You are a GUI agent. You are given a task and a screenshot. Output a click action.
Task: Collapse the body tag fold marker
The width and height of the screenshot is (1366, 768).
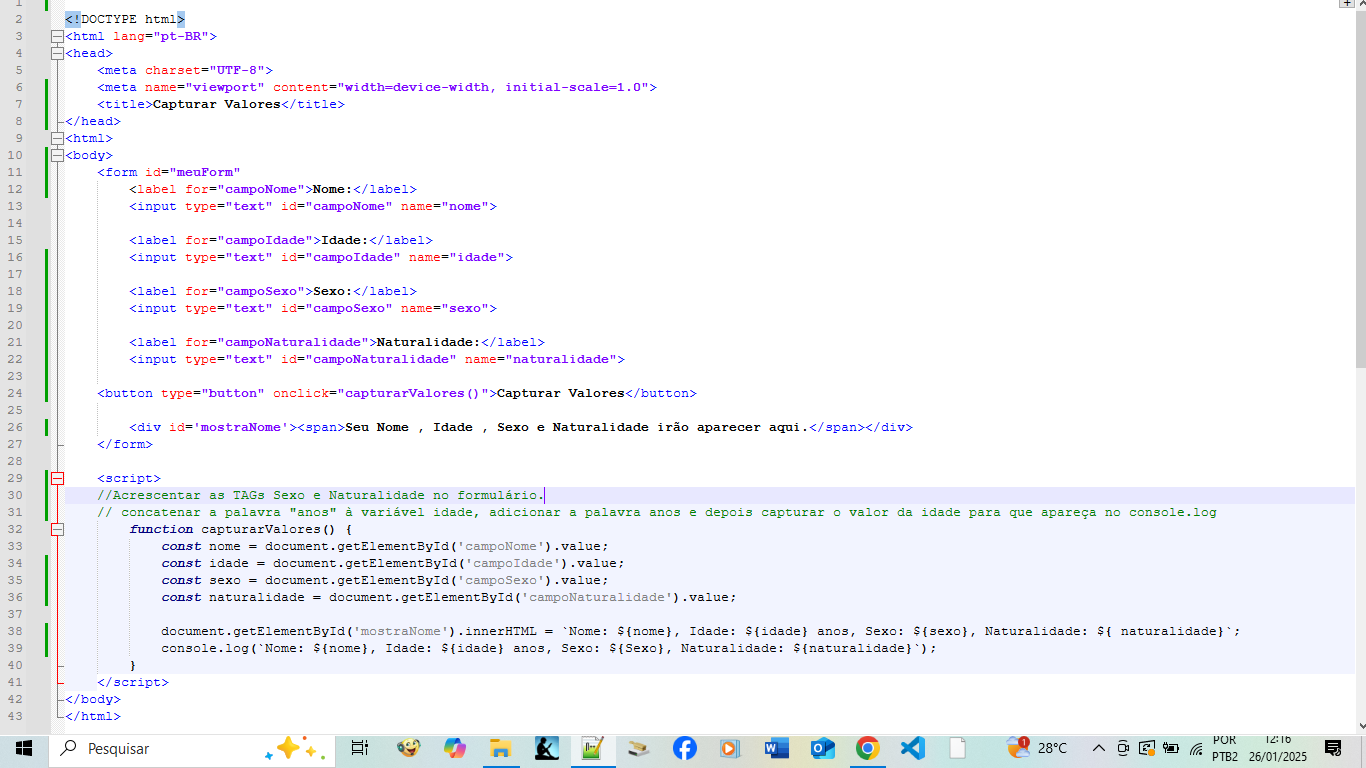click(x=57, y=155)
